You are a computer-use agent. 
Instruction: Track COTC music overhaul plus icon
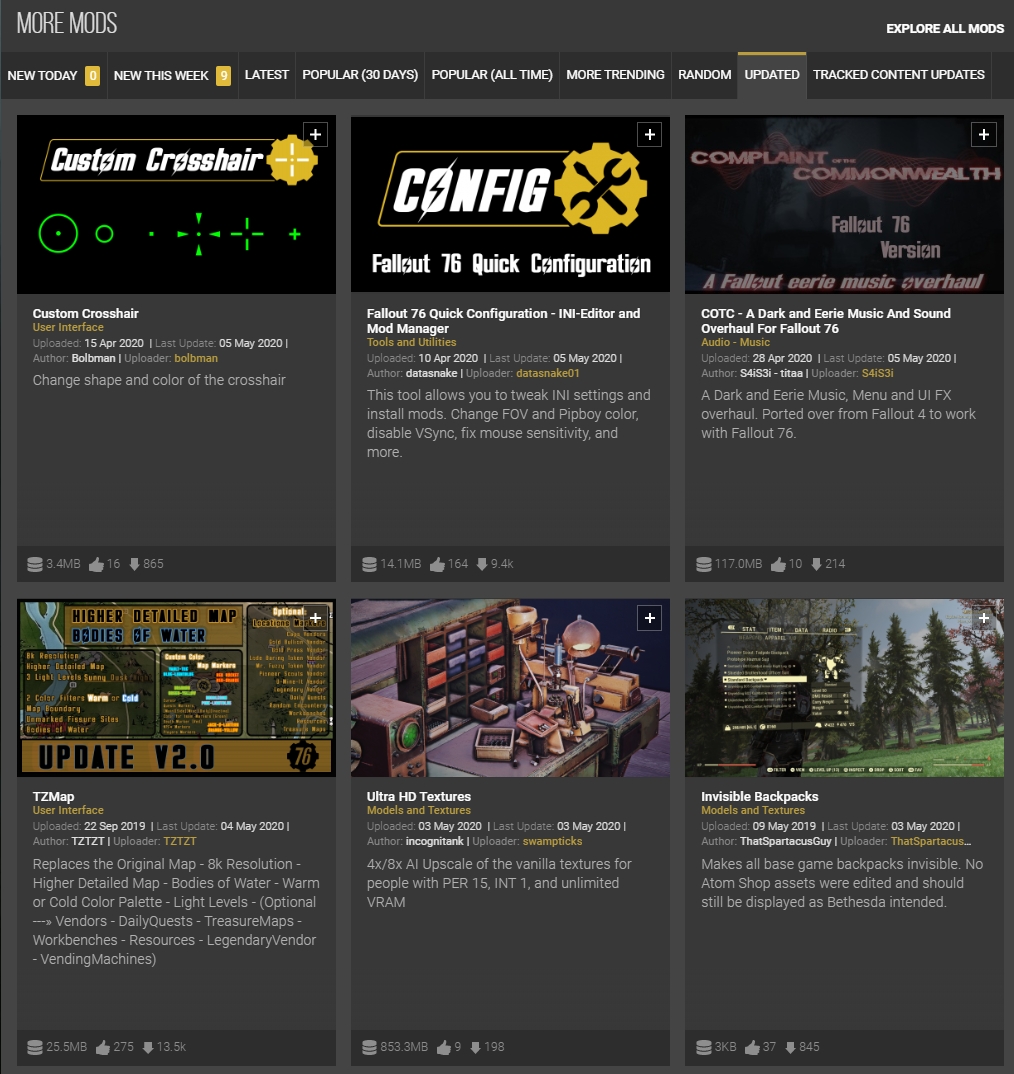coord(984,135)
